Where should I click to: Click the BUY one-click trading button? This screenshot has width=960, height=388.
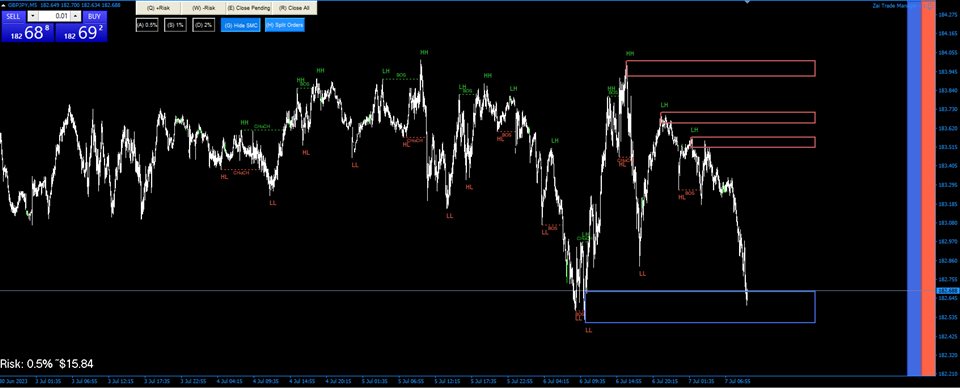tap(95, 16)
